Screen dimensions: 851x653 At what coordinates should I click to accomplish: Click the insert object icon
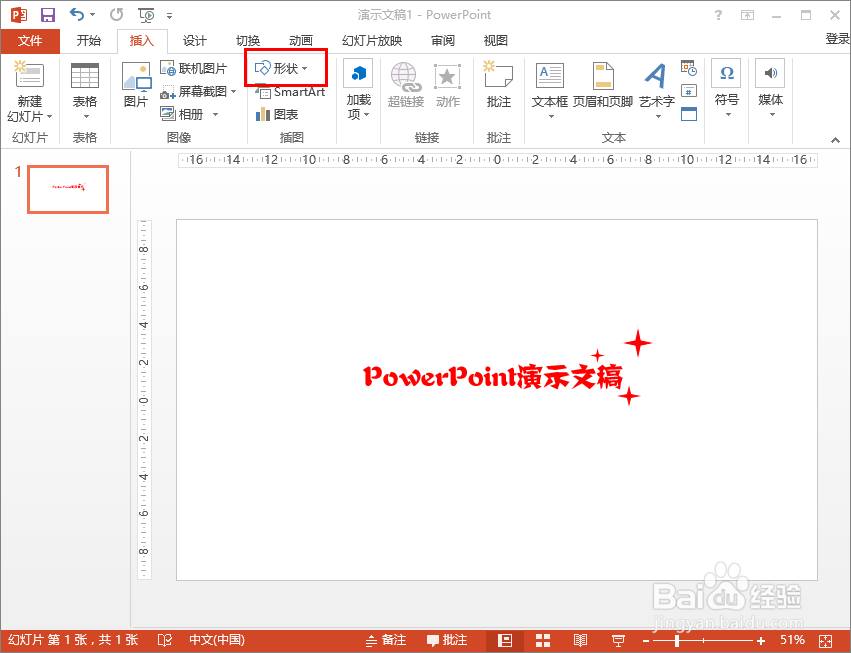tap(689, 114)
